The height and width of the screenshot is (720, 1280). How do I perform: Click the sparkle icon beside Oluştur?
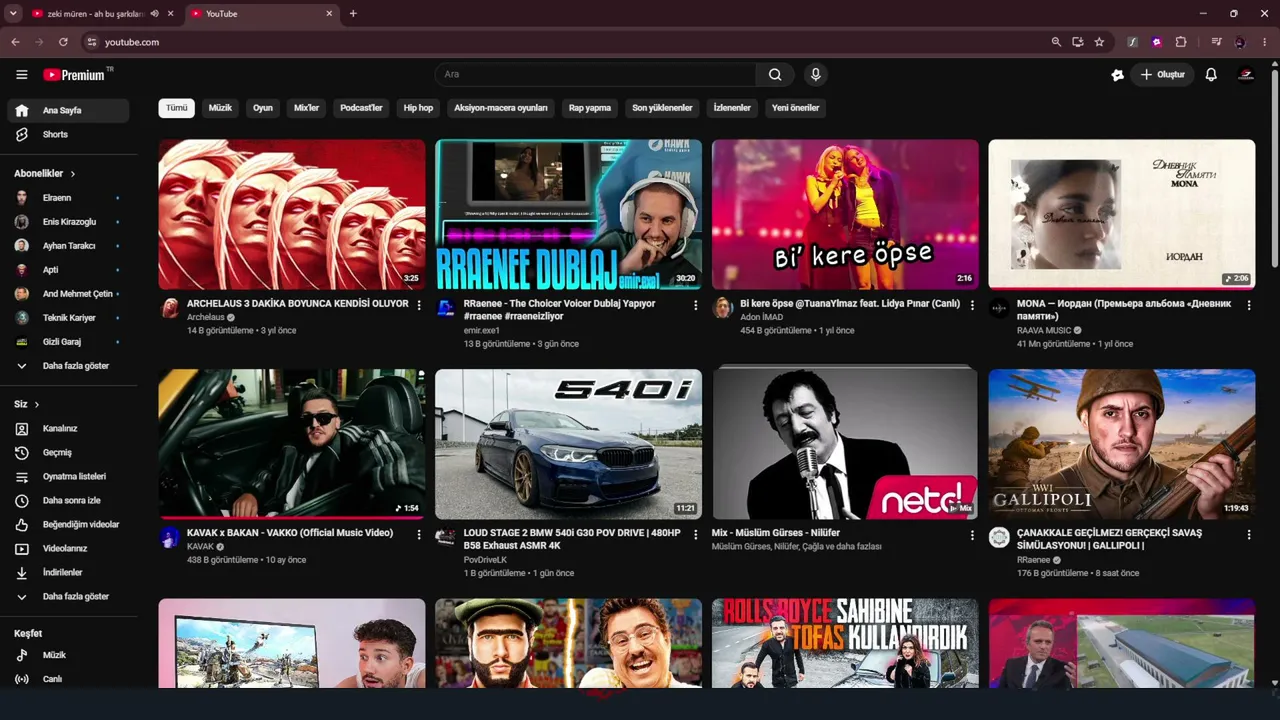pyautogui.click(x=1117, y=74)
